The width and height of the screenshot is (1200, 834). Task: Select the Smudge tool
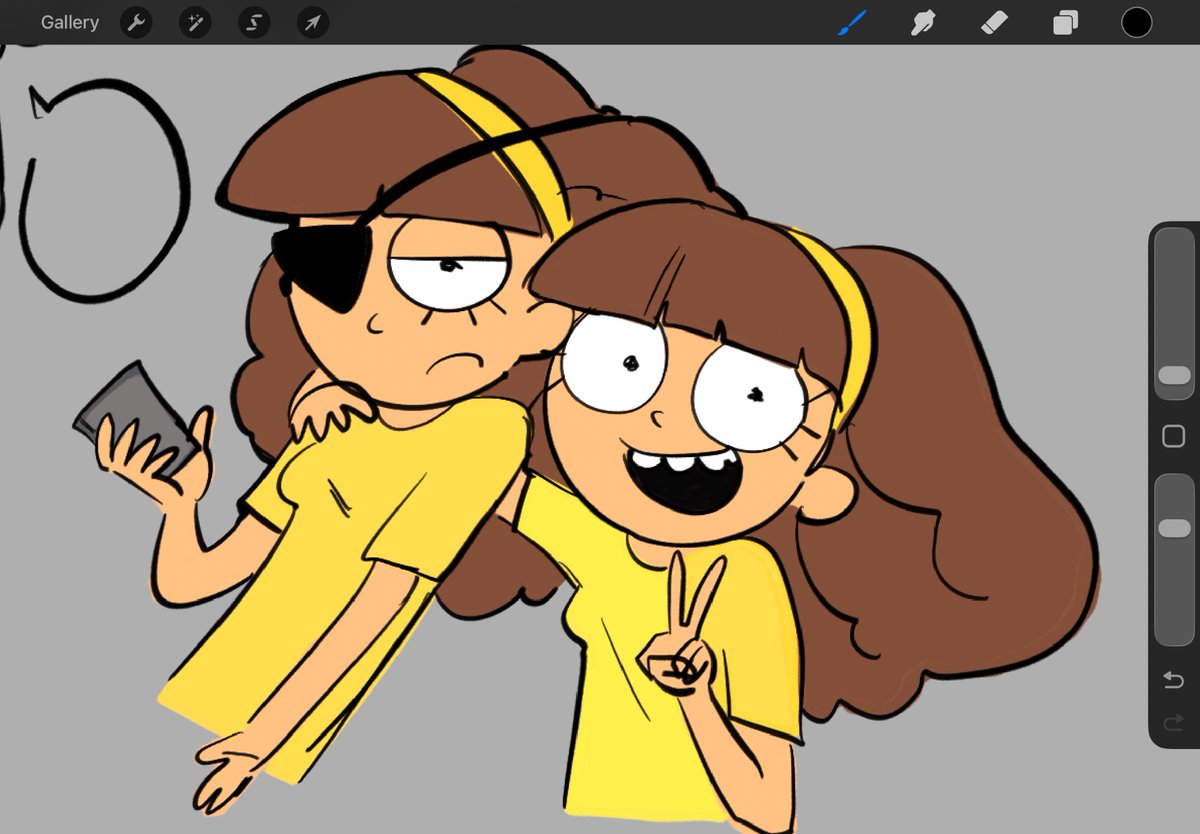coord(923,22)
